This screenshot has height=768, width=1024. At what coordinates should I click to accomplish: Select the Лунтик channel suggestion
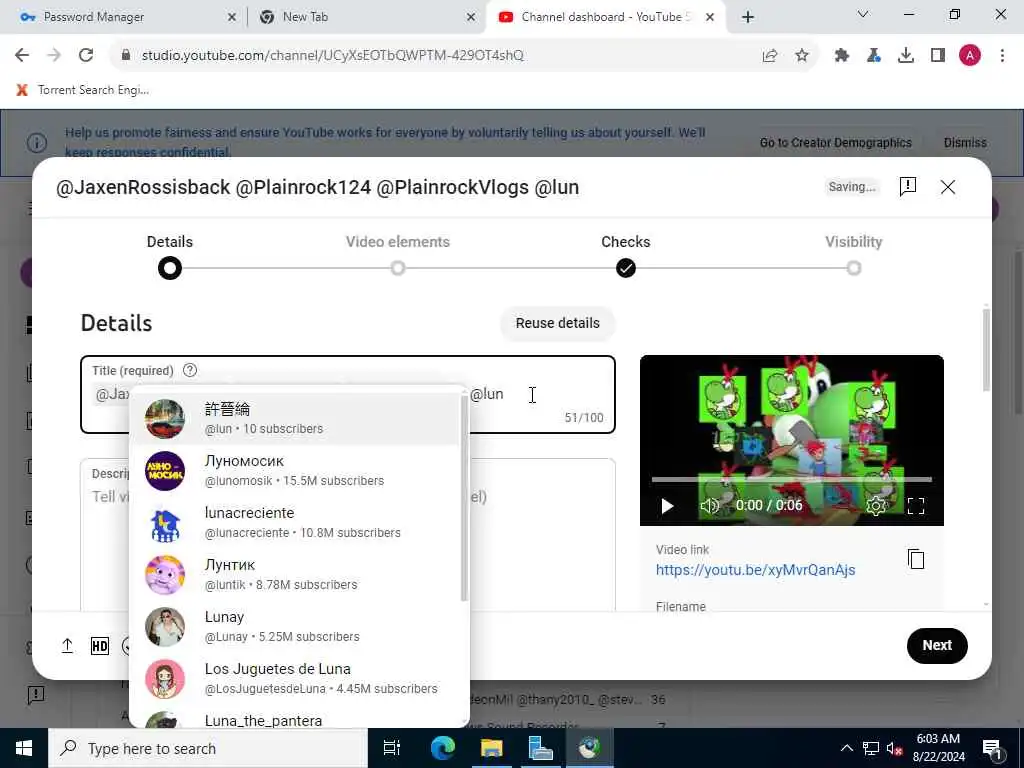(295, 575)
